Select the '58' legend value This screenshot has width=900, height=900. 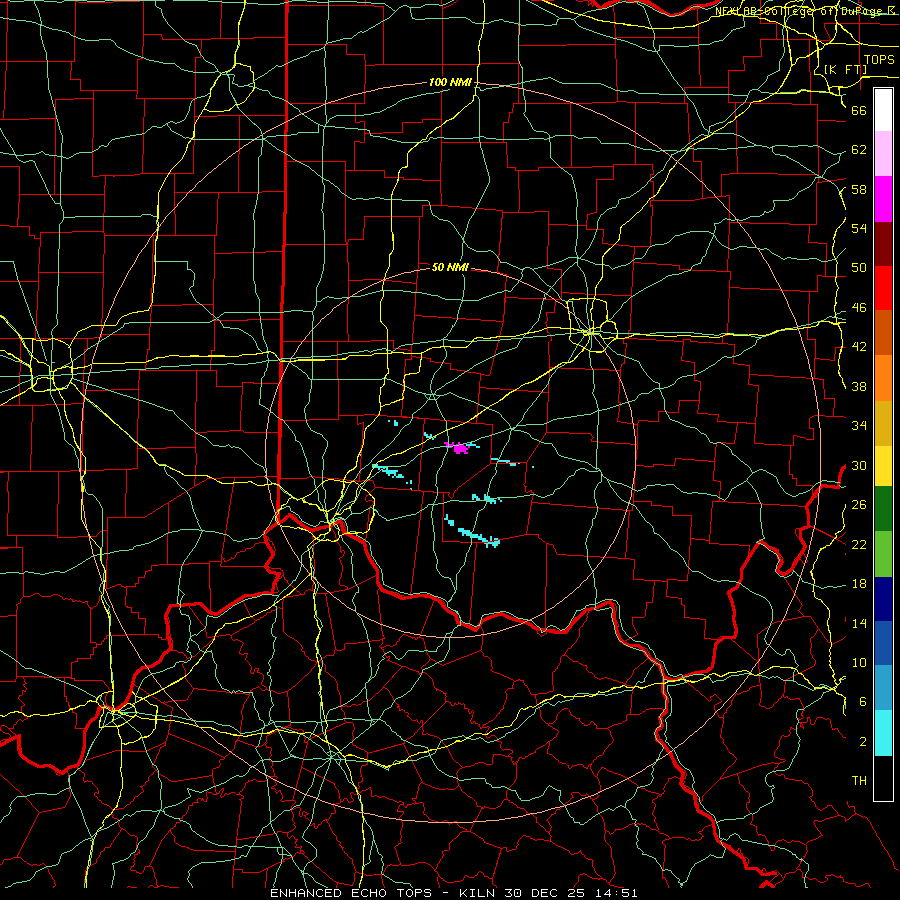(x=859, y=189)
